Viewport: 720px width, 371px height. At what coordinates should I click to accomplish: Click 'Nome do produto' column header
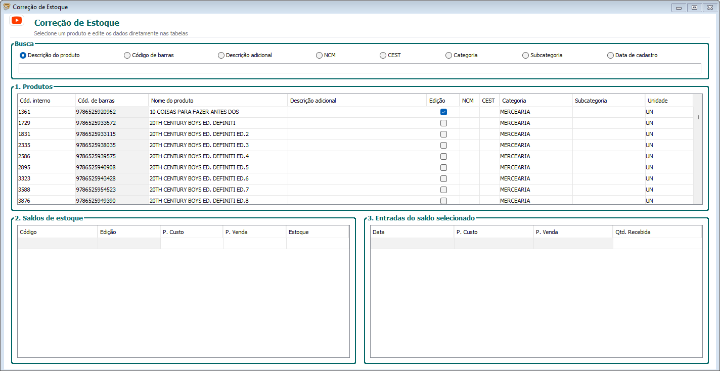coord(218,101)
